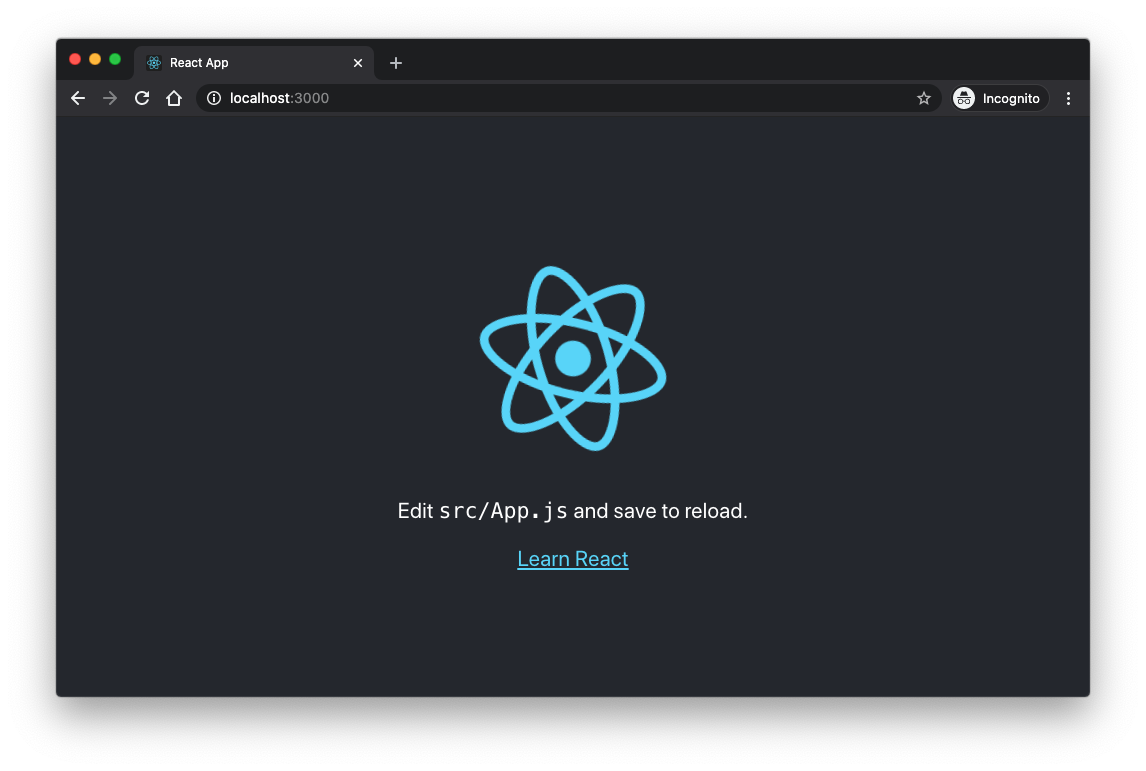This screenshot has height=771, width=1146.
Task: Open a new tab with plus button
Action: pyautogui.click(x=396, y=63)
